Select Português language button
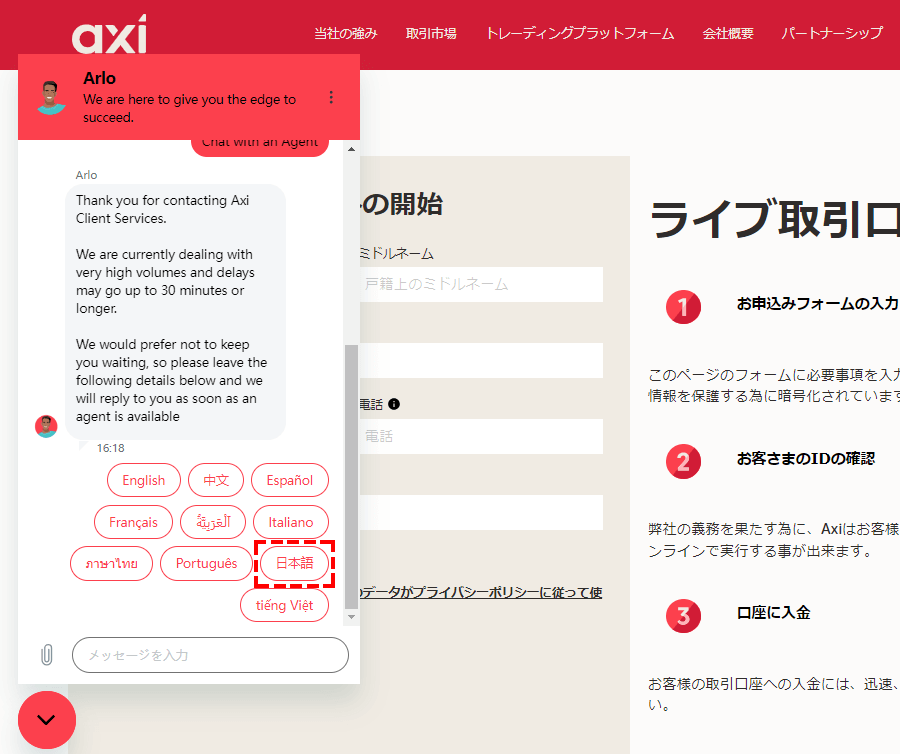The image size is (900, 754). tap(207, 563)
